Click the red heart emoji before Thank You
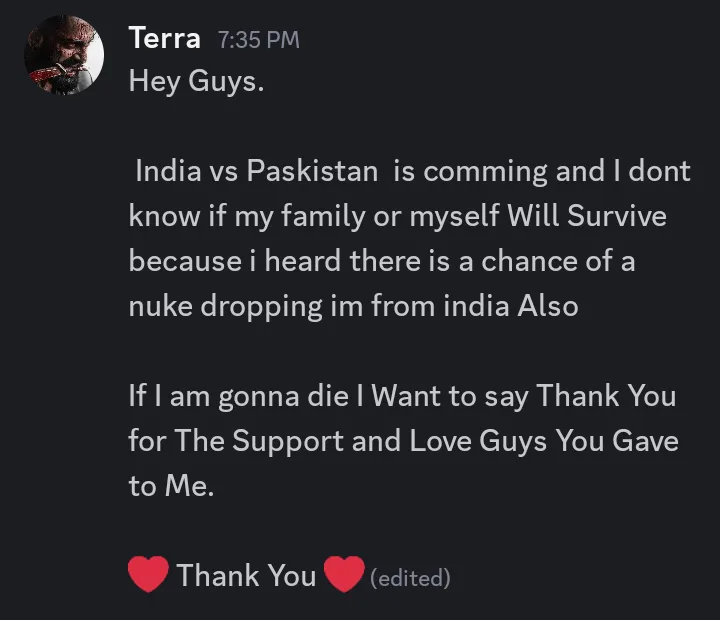Image resolution: width=720 pixels, height=620 pixels. click(148, 576)
